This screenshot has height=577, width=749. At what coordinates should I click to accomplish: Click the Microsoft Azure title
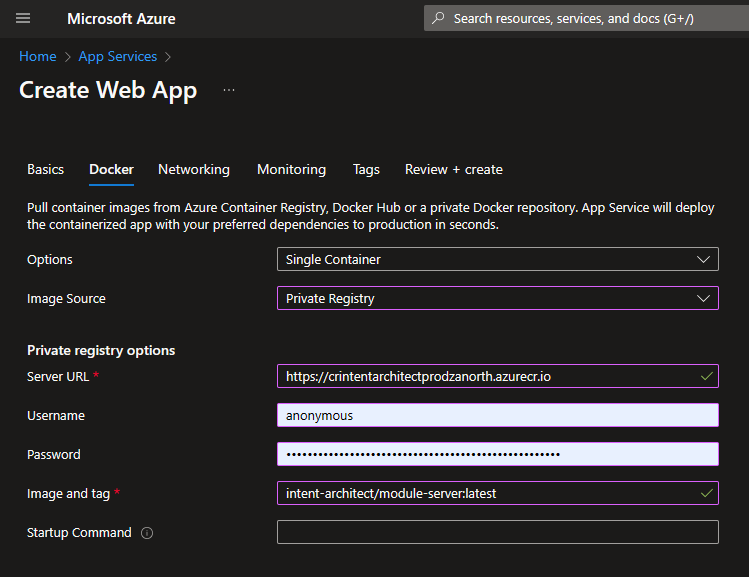[x=121, y=19]
